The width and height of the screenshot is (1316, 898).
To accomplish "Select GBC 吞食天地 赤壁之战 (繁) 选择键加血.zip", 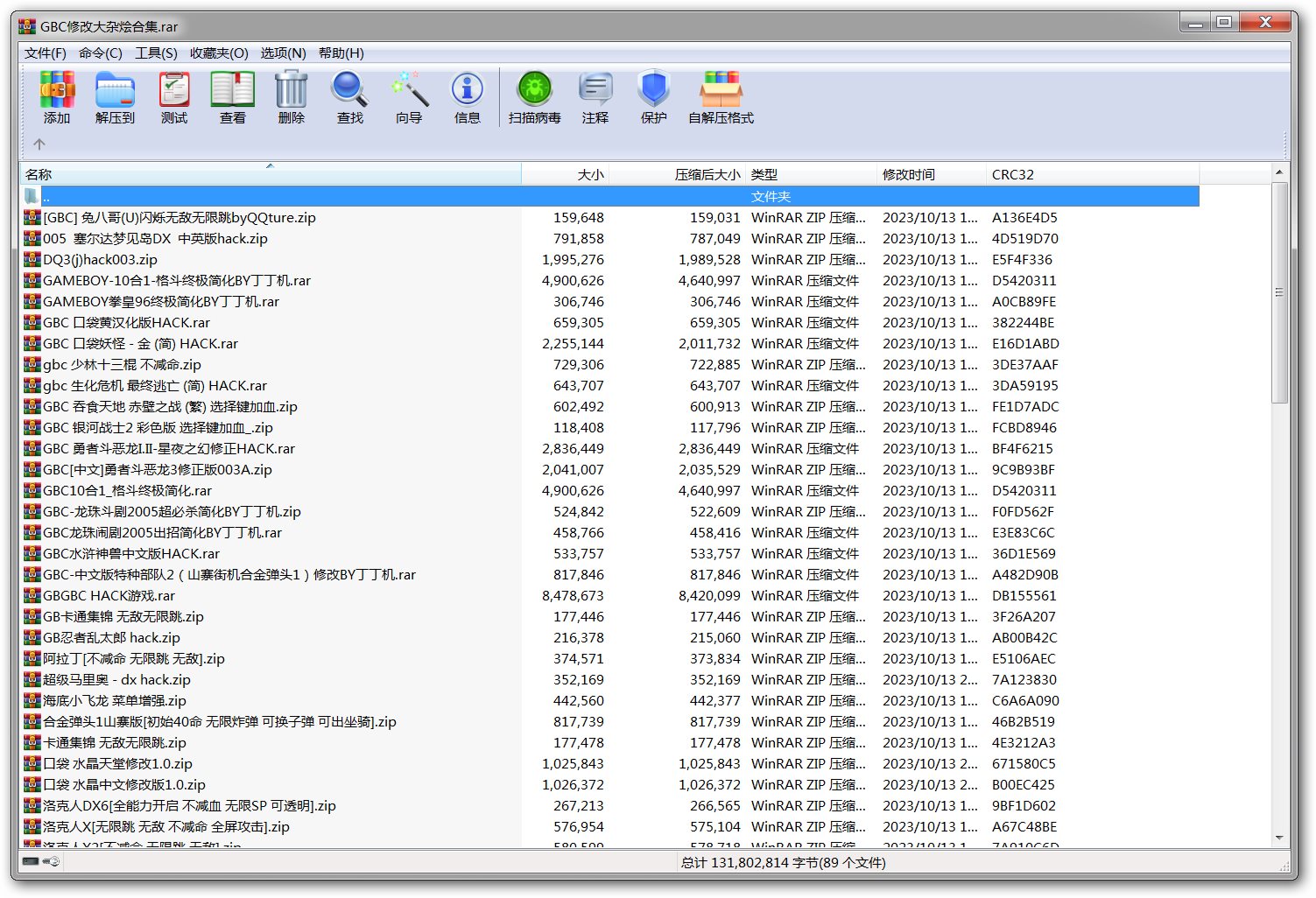I will pyautogui.click(x=170, y=406).
